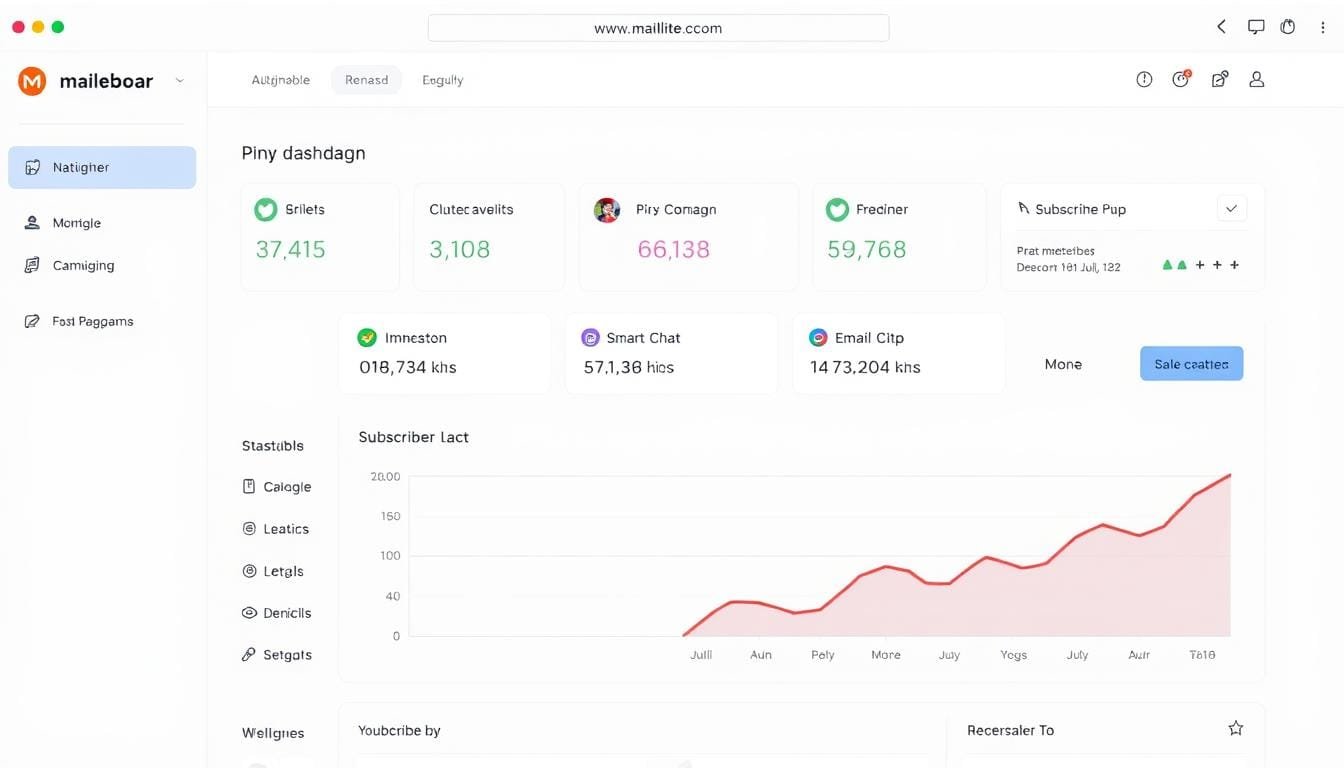
Task: Open Camiging in the sidebar
Action: (83, 265)
